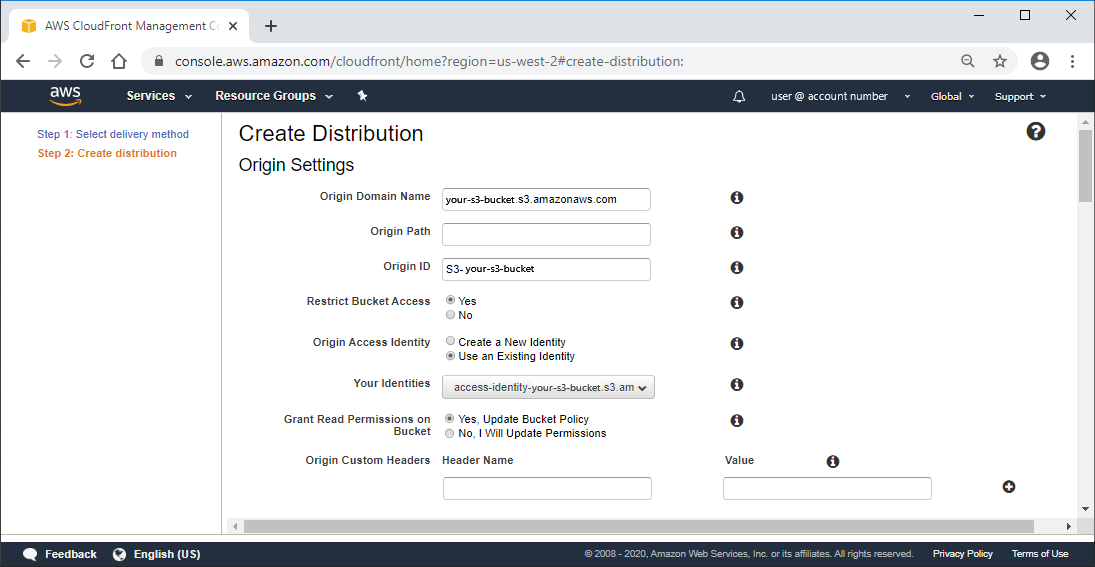
Task: Open the notifications bell
Action: [x=739, y=96]
